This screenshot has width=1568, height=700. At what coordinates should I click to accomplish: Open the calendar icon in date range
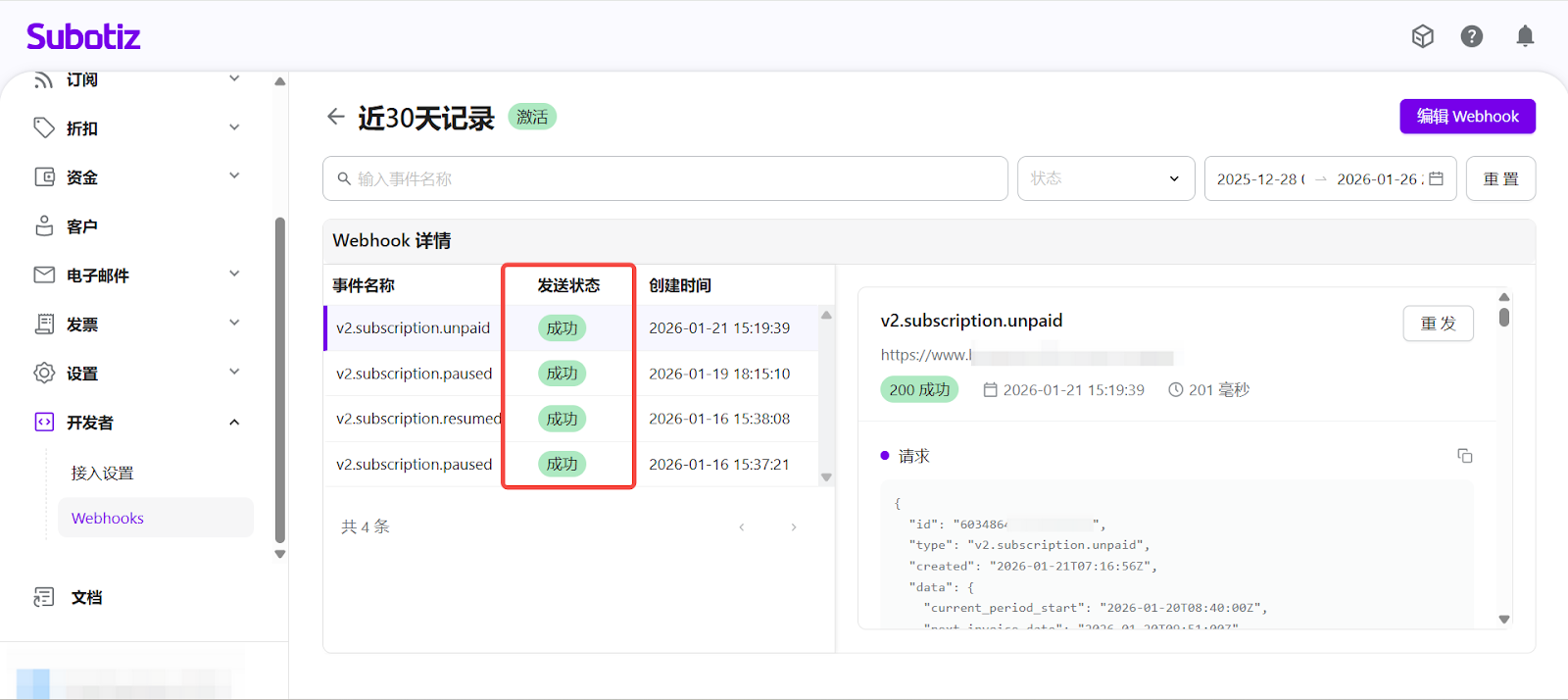[x=1436, y=178]
